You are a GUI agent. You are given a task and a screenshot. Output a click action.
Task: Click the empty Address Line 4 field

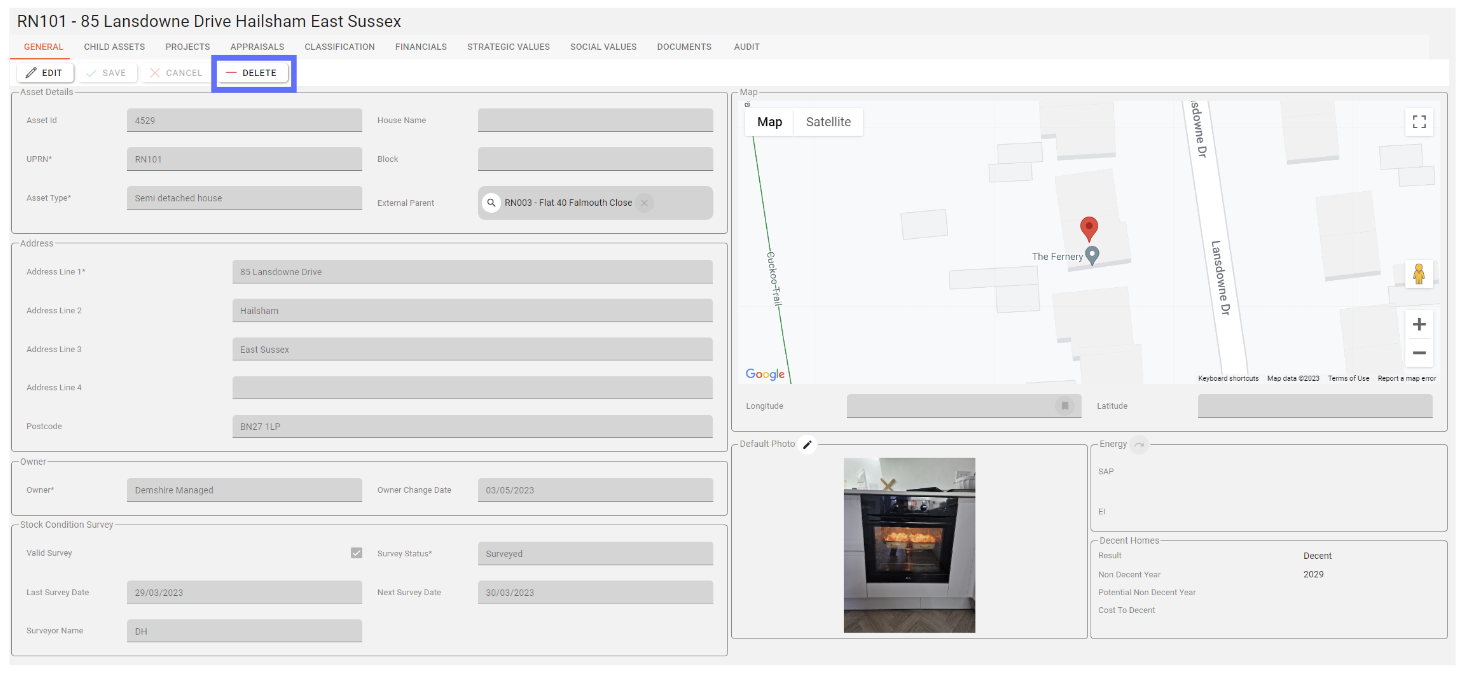[472, 388]
